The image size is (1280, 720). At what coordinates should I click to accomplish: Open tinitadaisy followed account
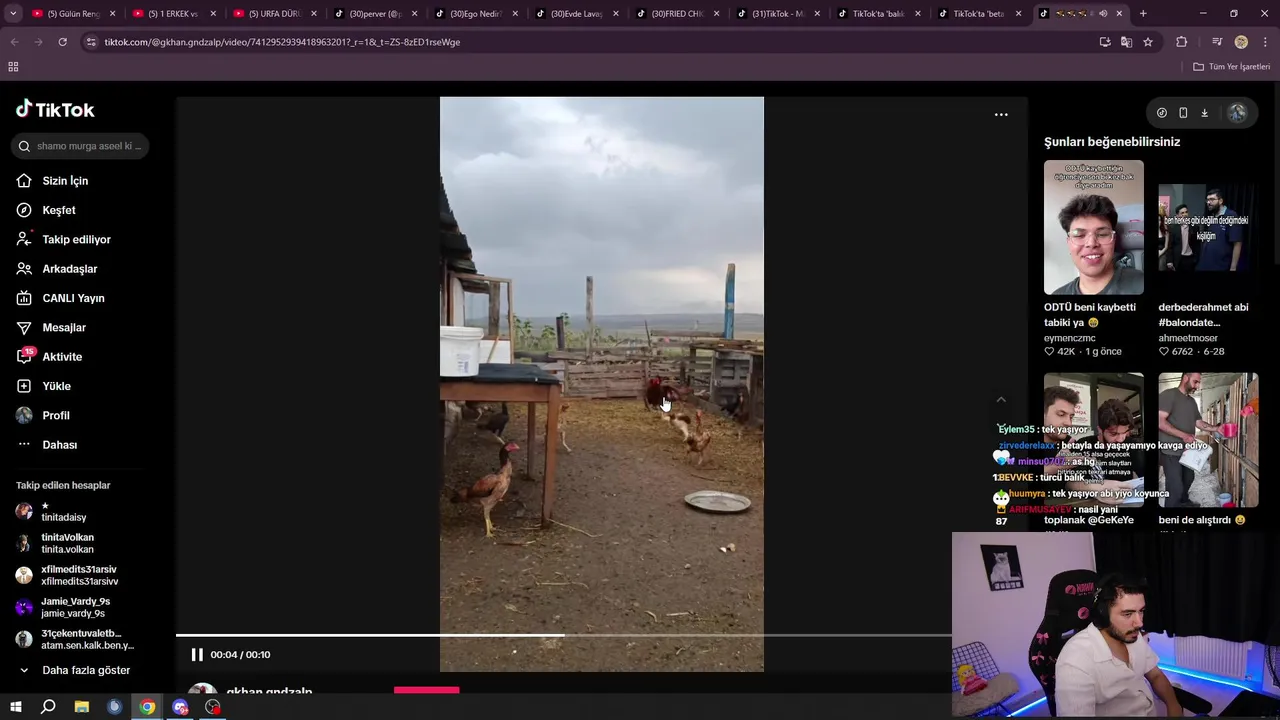tap(64, 511)
